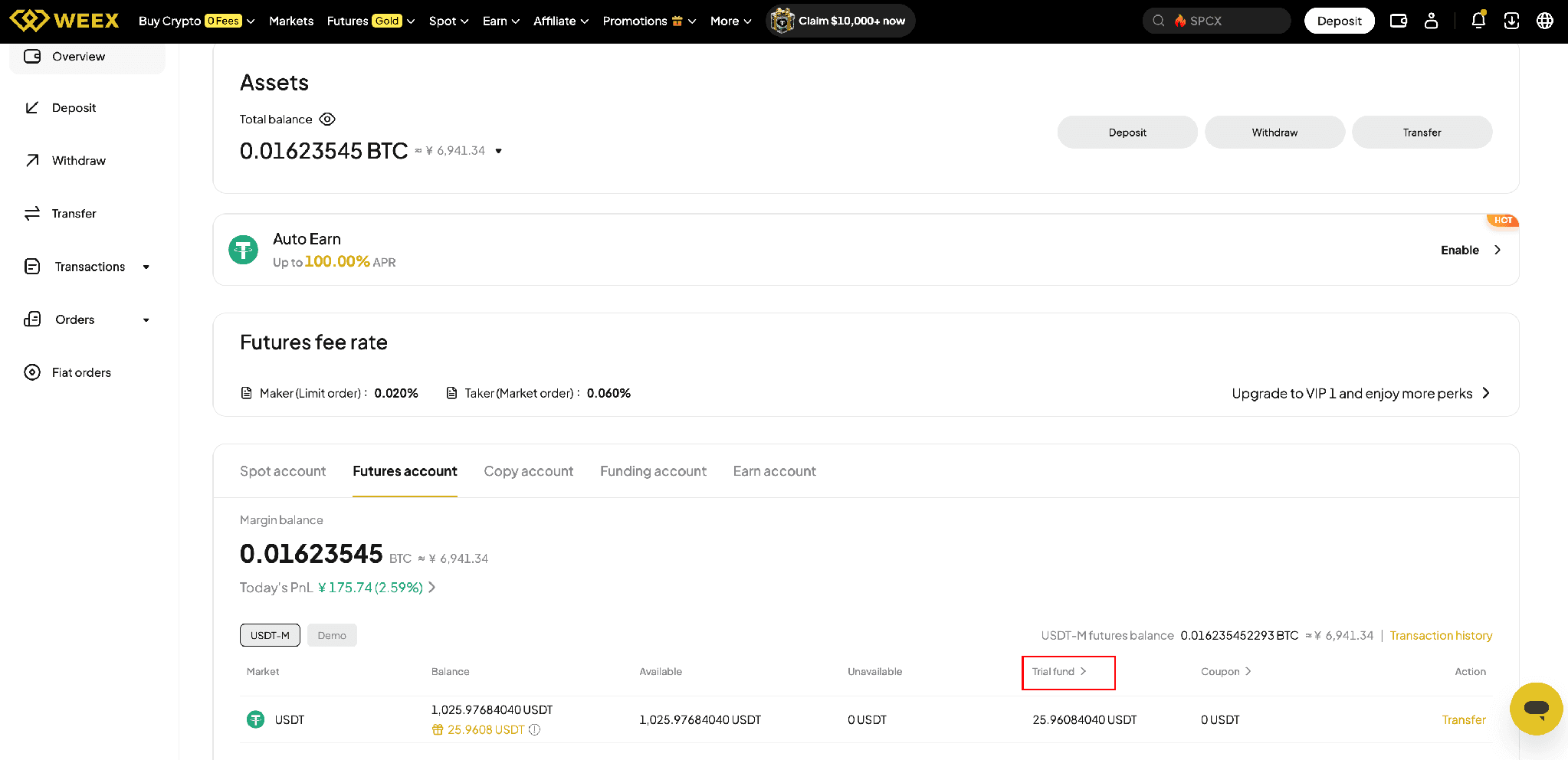Expand the Affiliate menu dropdown
This screenshot has height=760, width=1568.
pos(561,21)
